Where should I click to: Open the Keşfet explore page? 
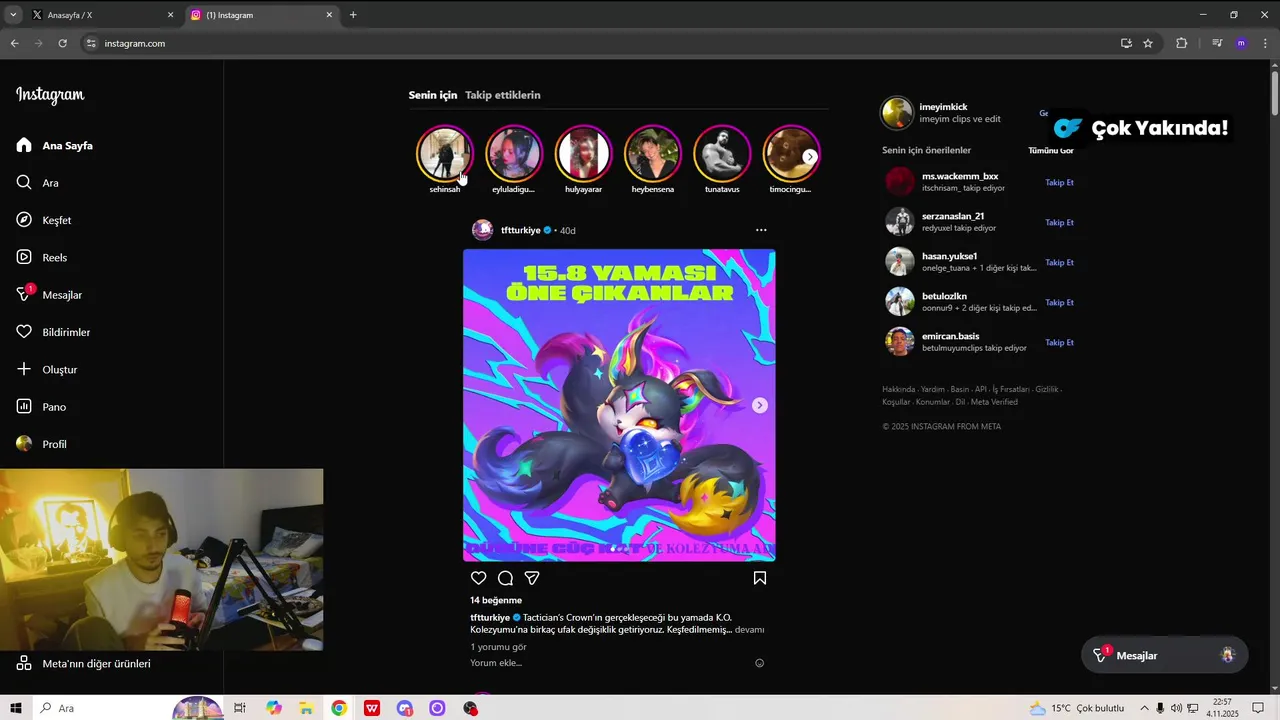[x=44, y=220]
